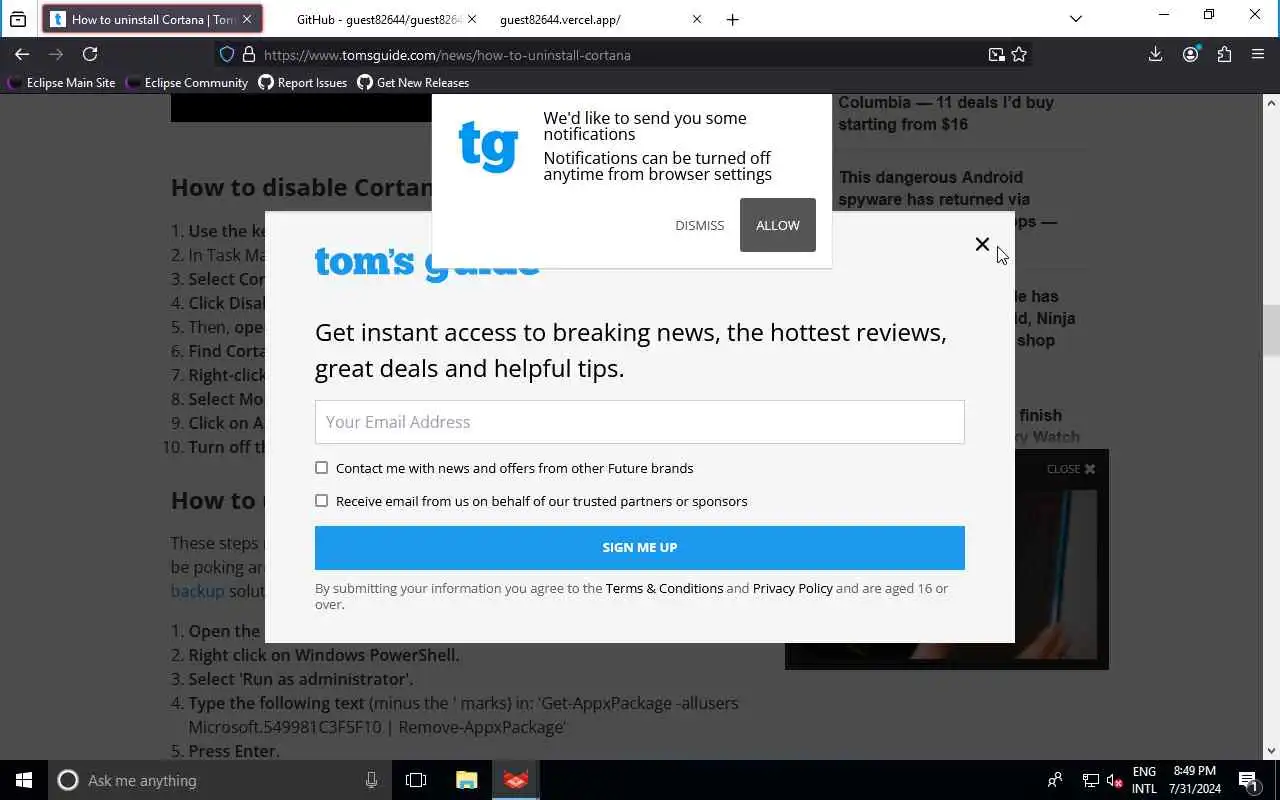Open the Get New Releases bookmark
This screenshot has width=1280, height=800.
click(x=413, y=83)
